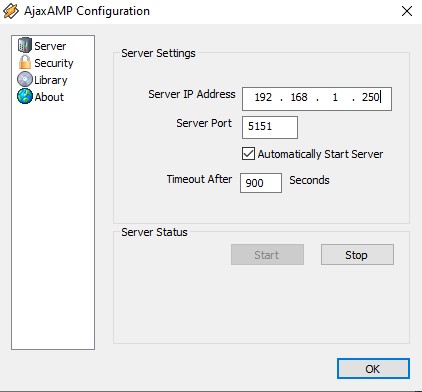The width and height of the screenshot is (422, 392).
Task: Focus the Server Port field
Action: [270, 127]
